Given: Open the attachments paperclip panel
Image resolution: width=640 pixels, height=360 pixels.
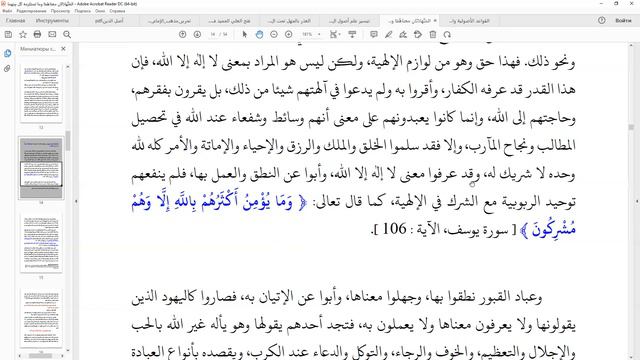Looking at the screenshot, I should 7,69.
